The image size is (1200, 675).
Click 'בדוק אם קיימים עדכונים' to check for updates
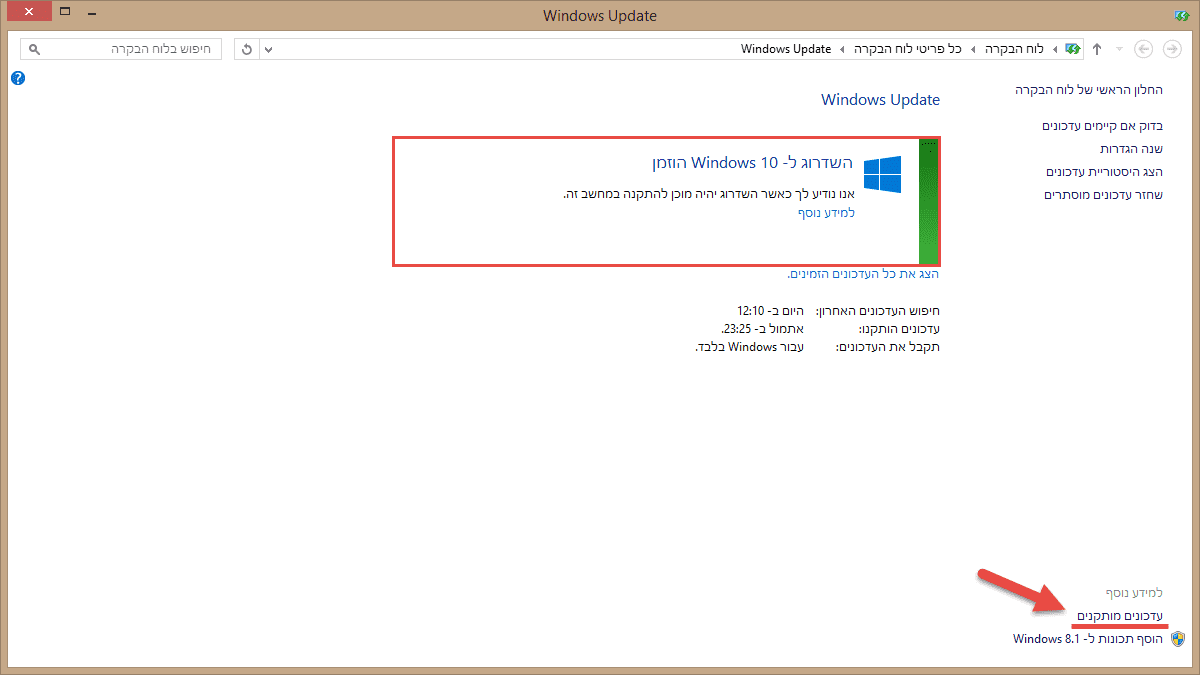pos(1102,126)
